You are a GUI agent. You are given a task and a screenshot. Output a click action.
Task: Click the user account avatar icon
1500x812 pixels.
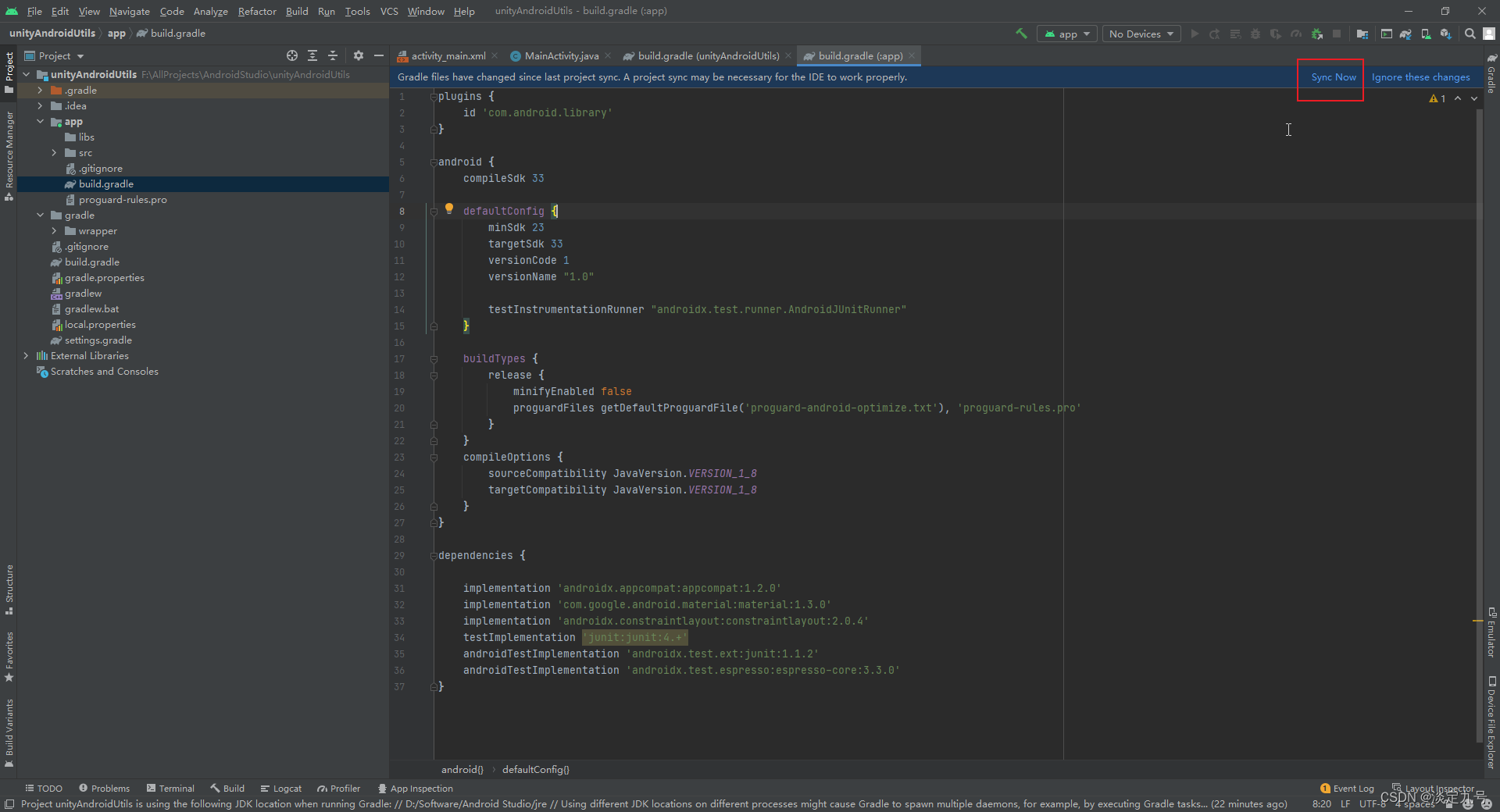1489,34
